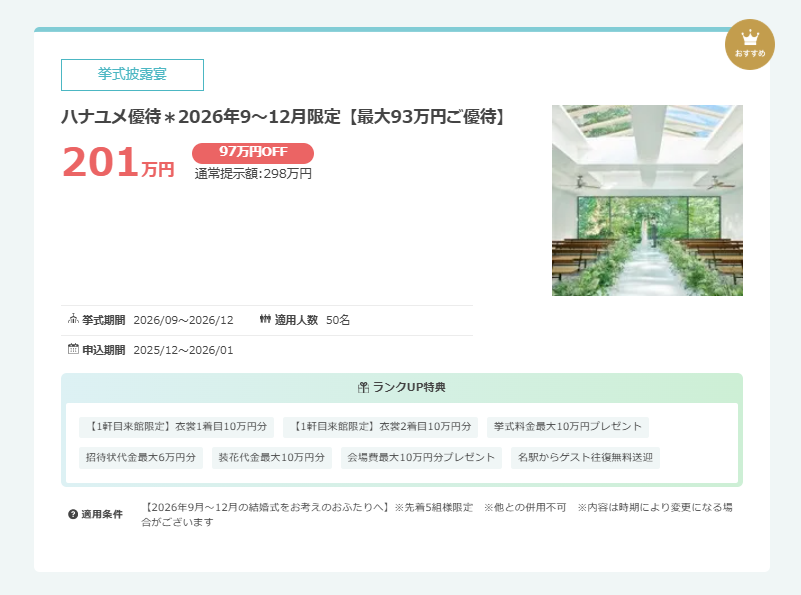Select the 装花代金最大10万円分 benefit tag
The image size is (801, 595).
(272, 458)
